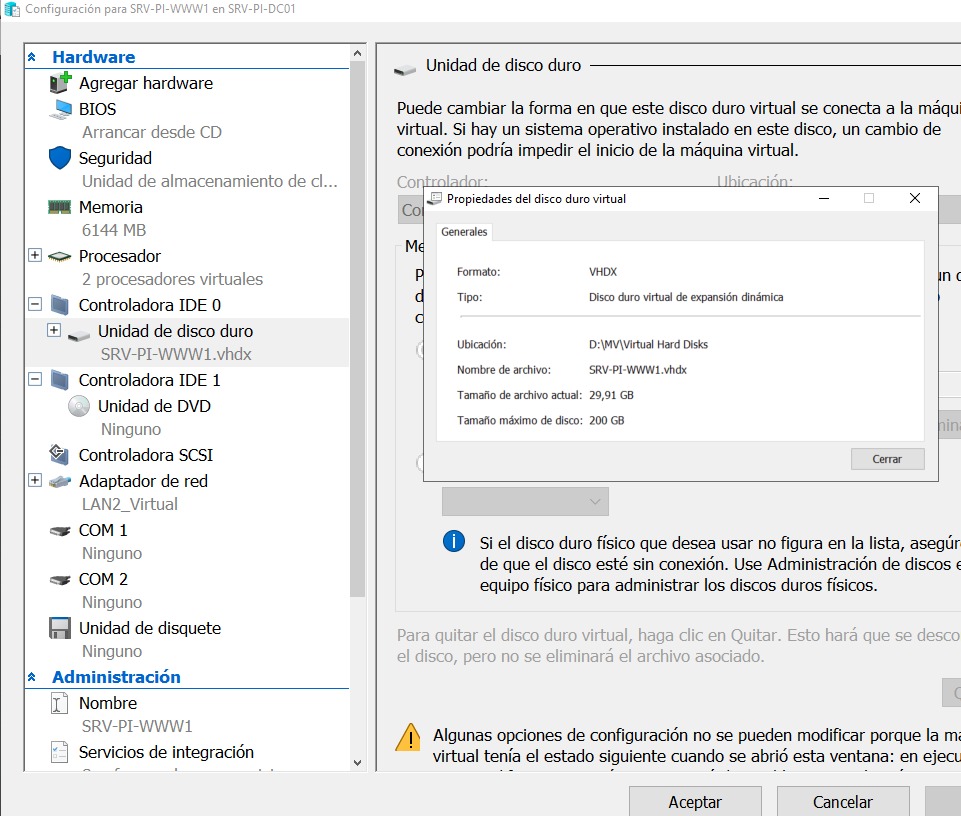Screen dimensions: 961x816
Task: Click the hardware list scrollbar down arrow
Action: coord(359,762)
